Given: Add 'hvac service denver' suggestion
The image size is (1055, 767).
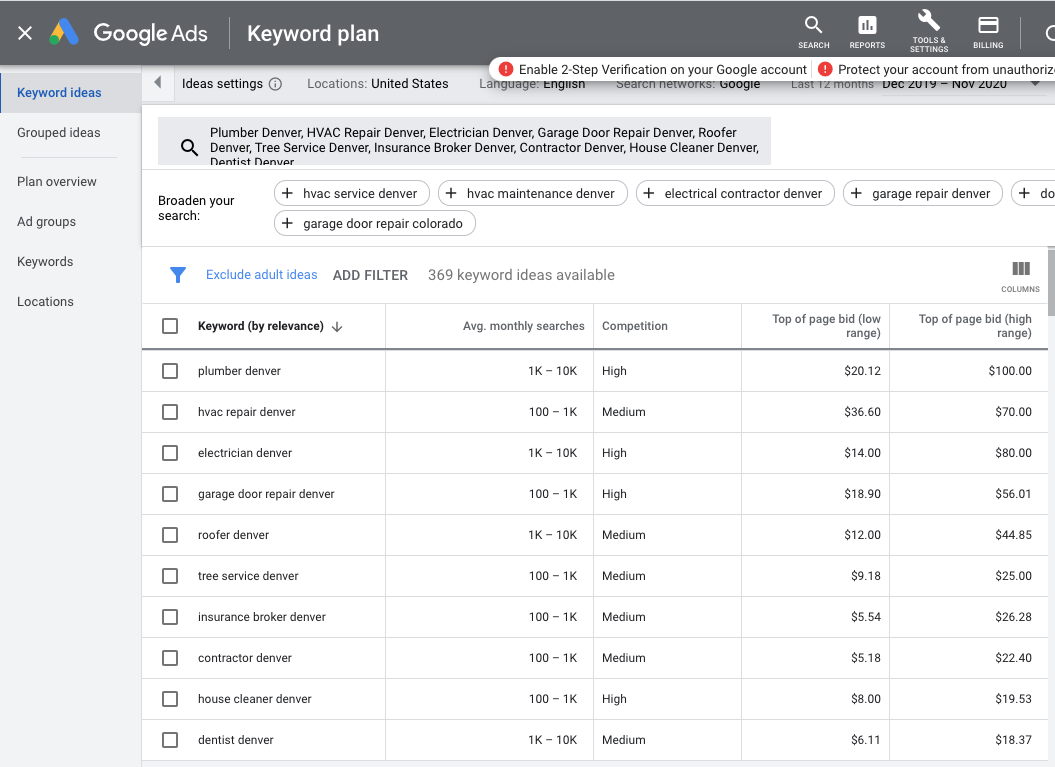Looking at the screenshot, I should (x=352, y=194).
